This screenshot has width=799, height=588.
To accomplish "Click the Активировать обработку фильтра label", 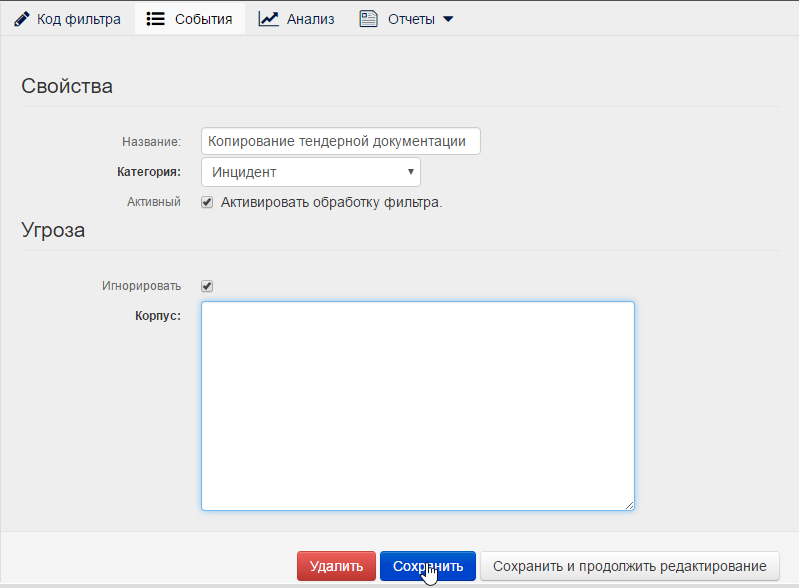I will pos(331,202).
